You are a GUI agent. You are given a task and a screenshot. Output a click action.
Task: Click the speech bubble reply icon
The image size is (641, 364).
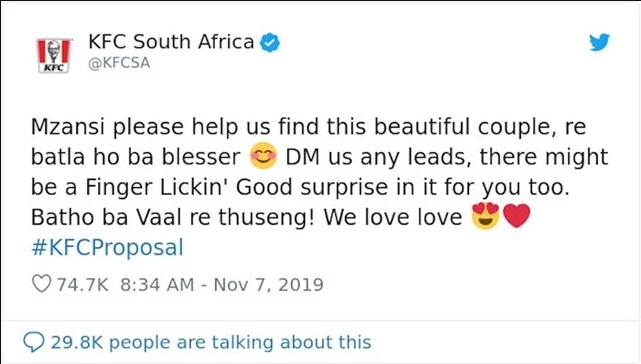tap(34, 342)
